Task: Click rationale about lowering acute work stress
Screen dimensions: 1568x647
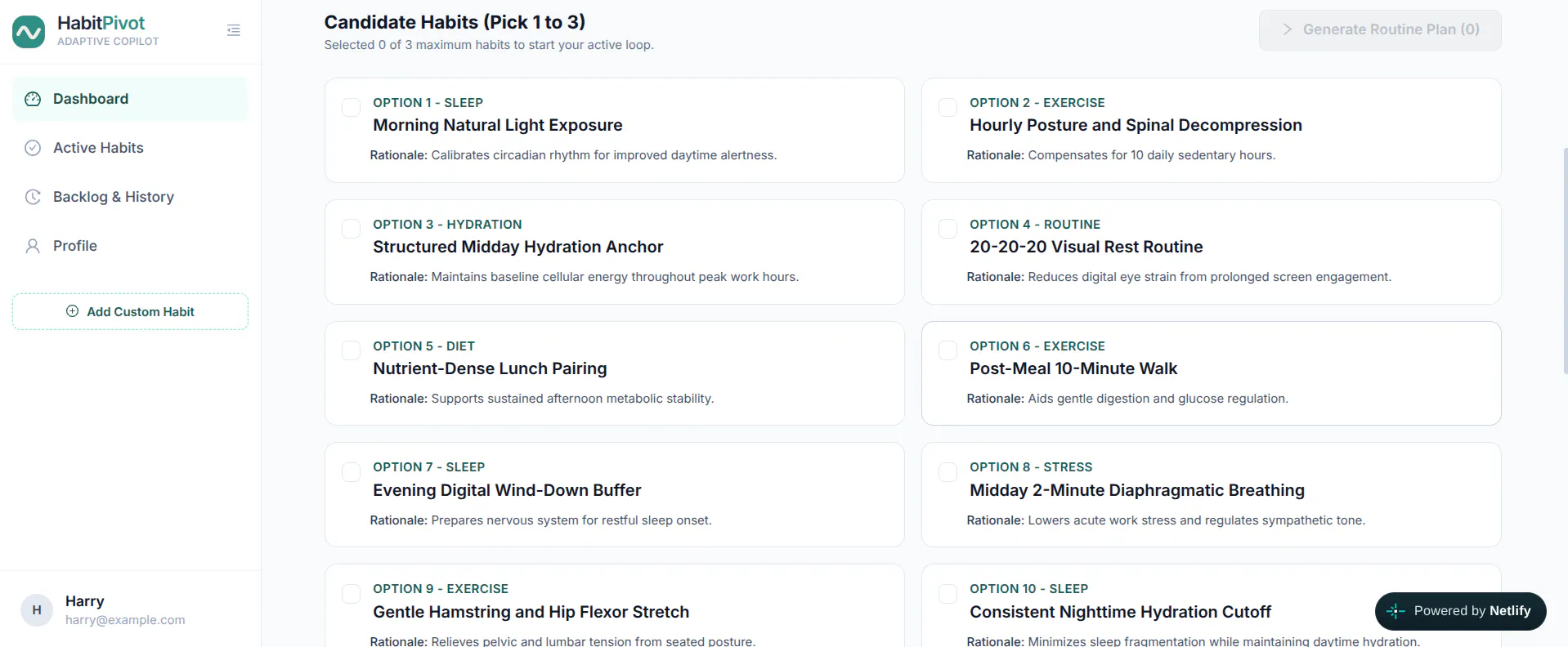Action: [1166, 520]
